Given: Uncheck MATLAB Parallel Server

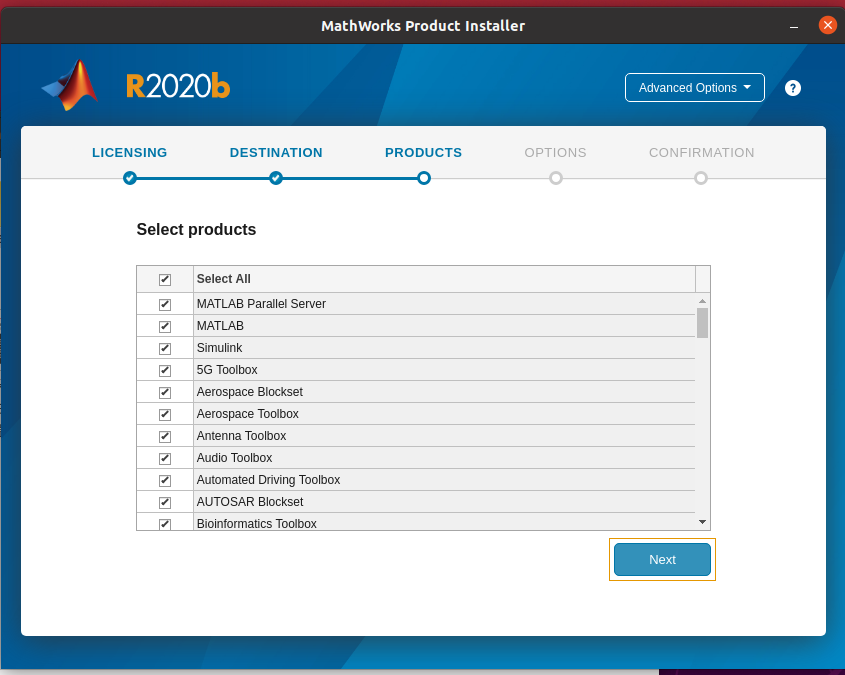Looking at the screenshot, I should click(165, 304).
